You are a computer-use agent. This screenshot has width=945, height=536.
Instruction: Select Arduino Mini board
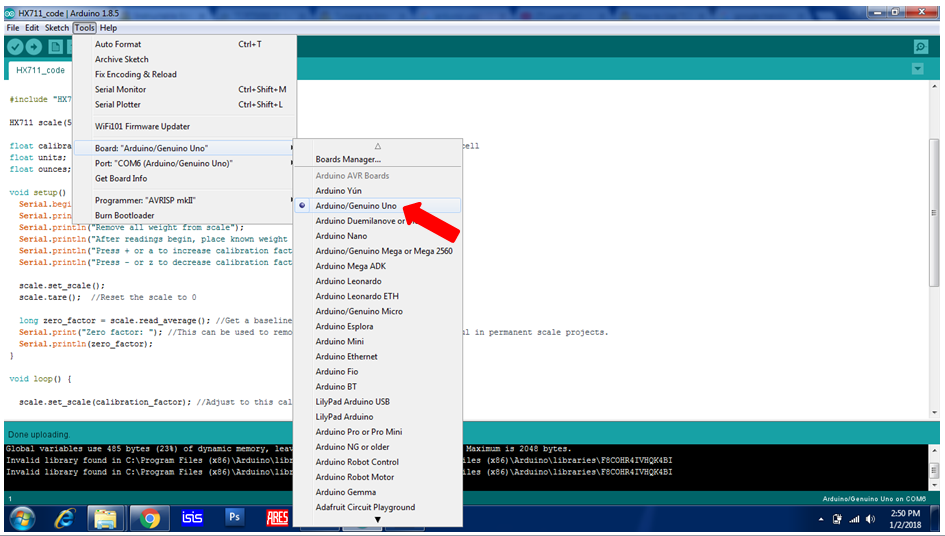pos(378,341)
